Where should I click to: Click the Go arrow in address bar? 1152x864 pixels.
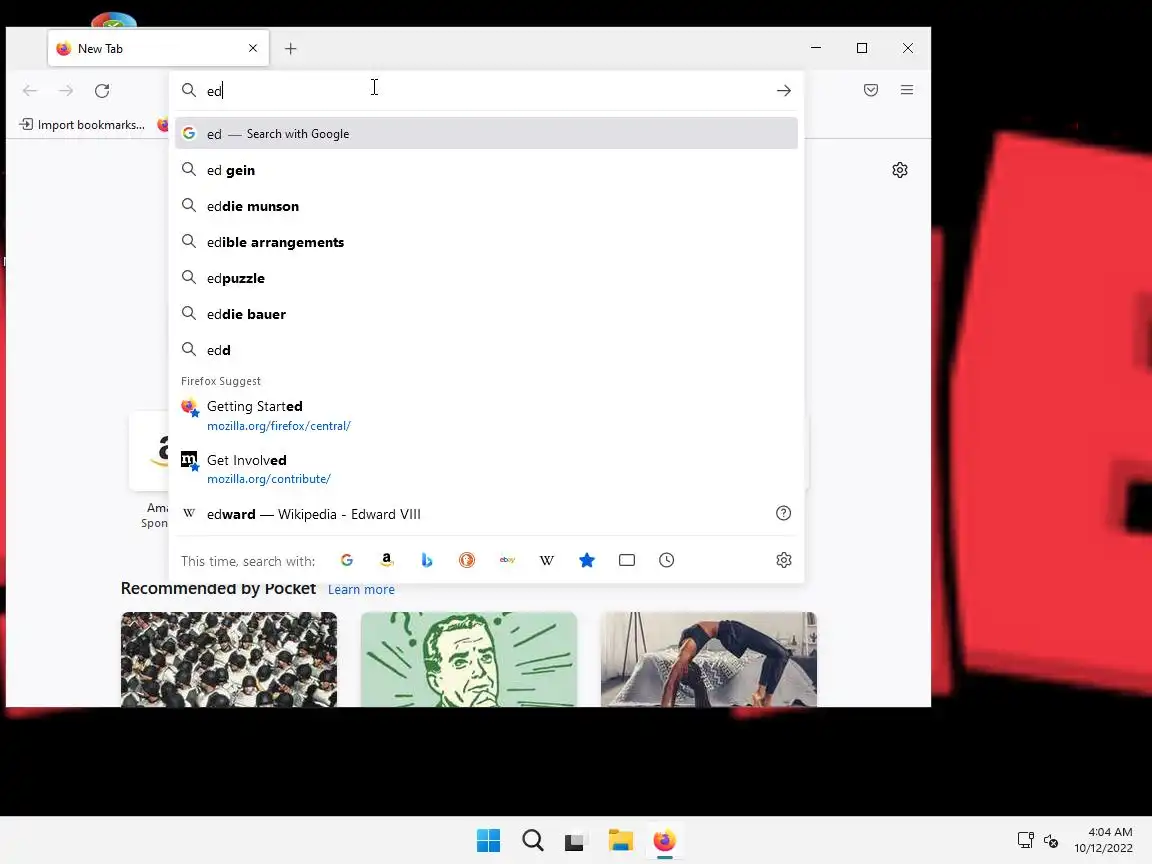pos(784,90)
